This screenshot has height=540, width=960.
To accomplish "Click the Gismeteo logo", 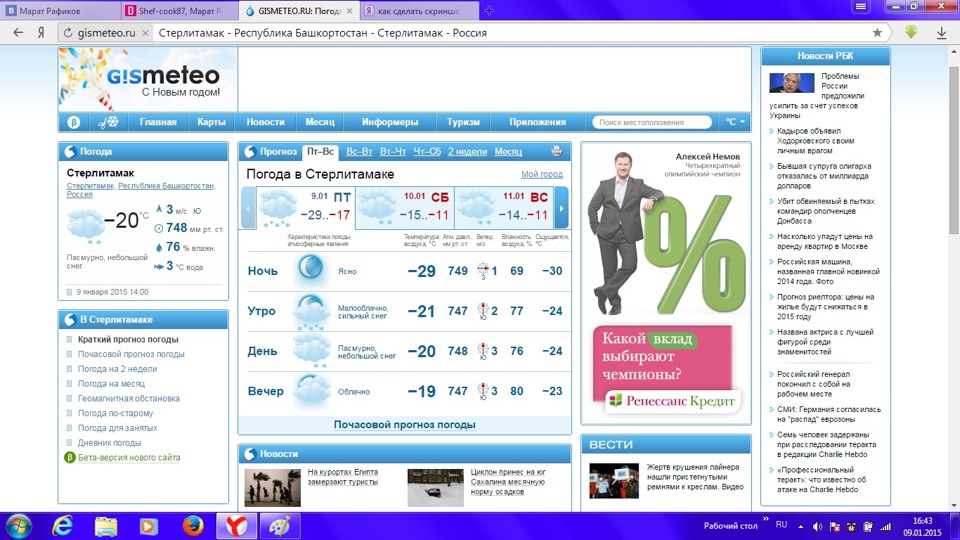I will pyautogui.click(x=163, y=75).
